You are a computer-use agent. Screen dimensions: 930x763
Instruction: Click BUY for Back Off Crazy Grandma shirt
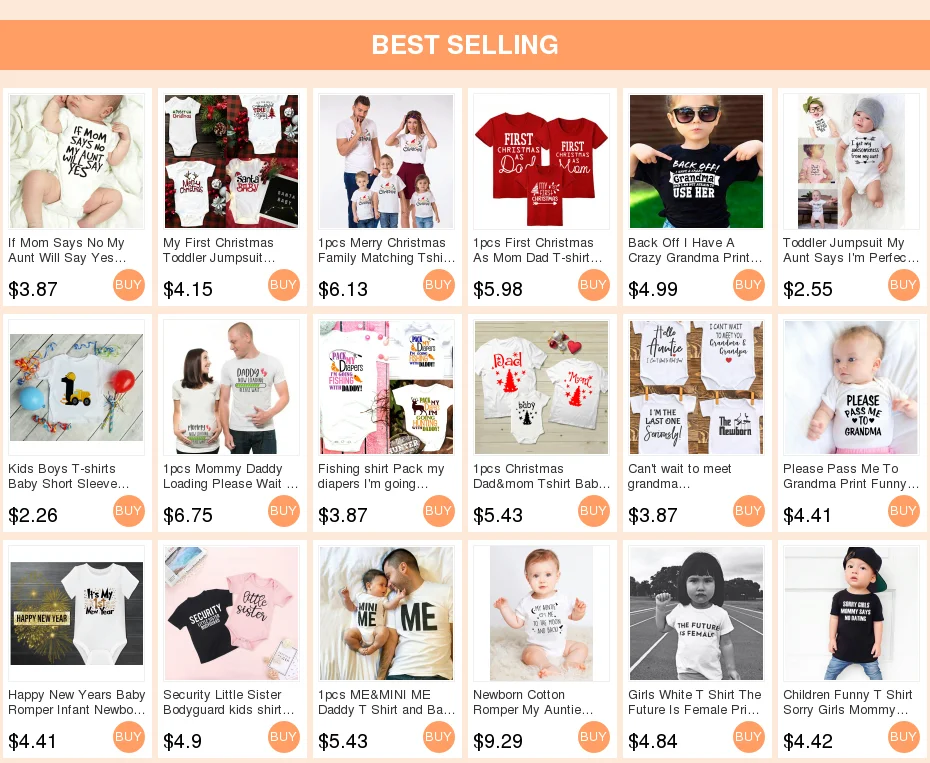tap(749, 285)
